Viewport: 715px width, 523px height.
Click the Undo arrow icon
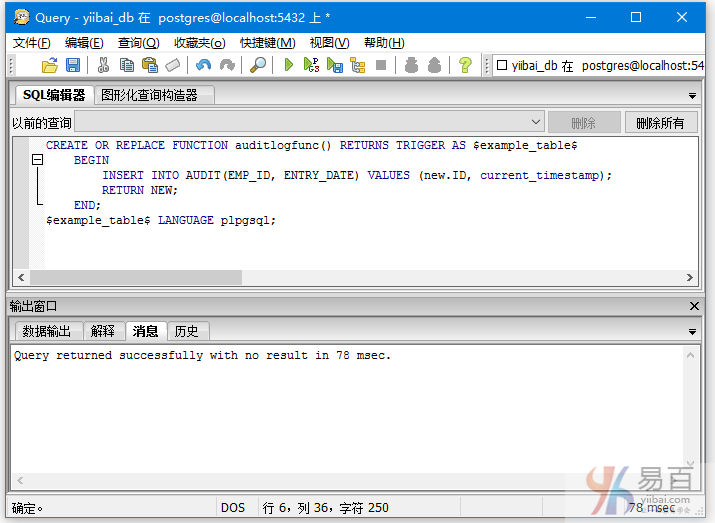(204, 65)
